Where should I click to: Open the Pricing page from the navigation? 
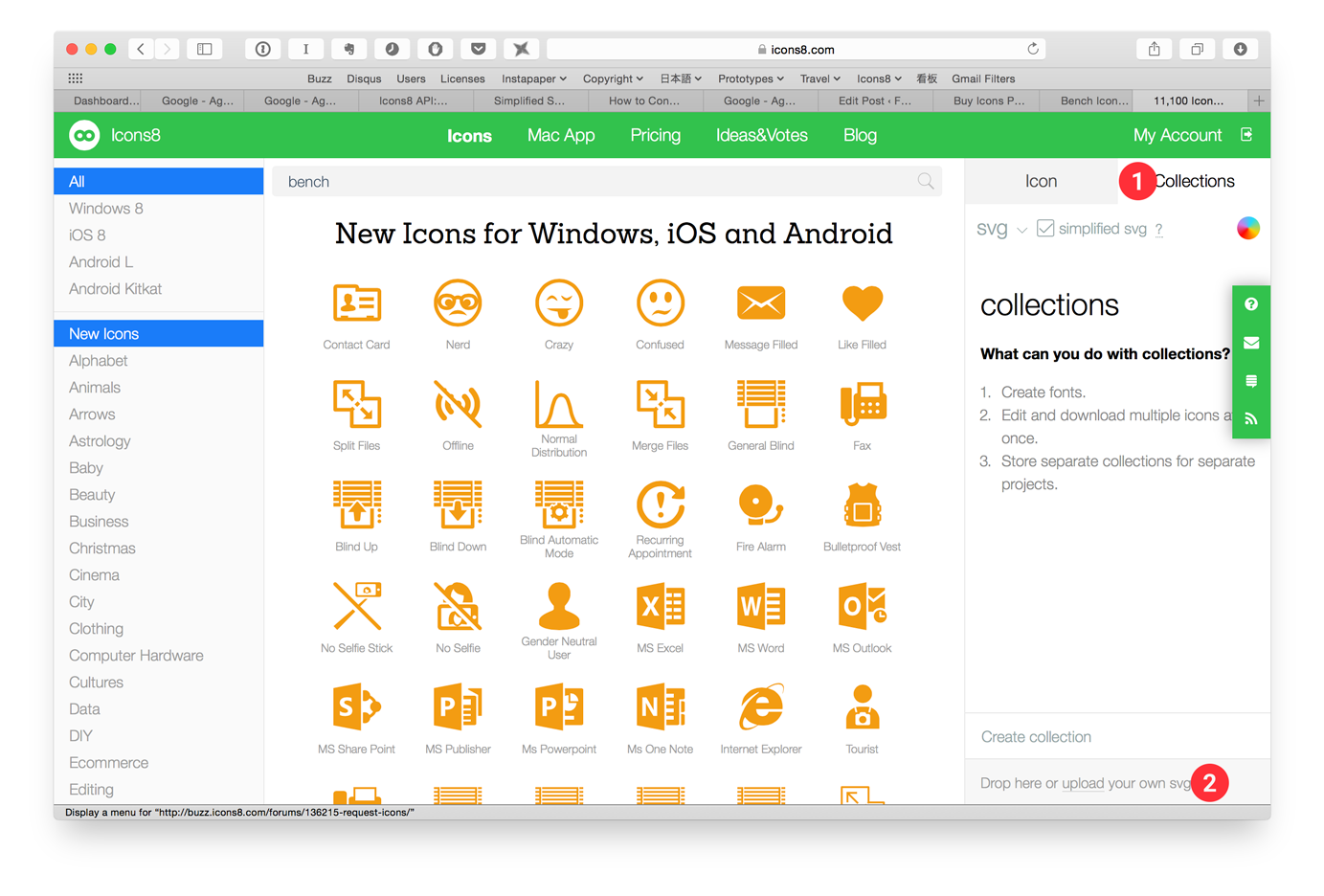tap(655, 135)
